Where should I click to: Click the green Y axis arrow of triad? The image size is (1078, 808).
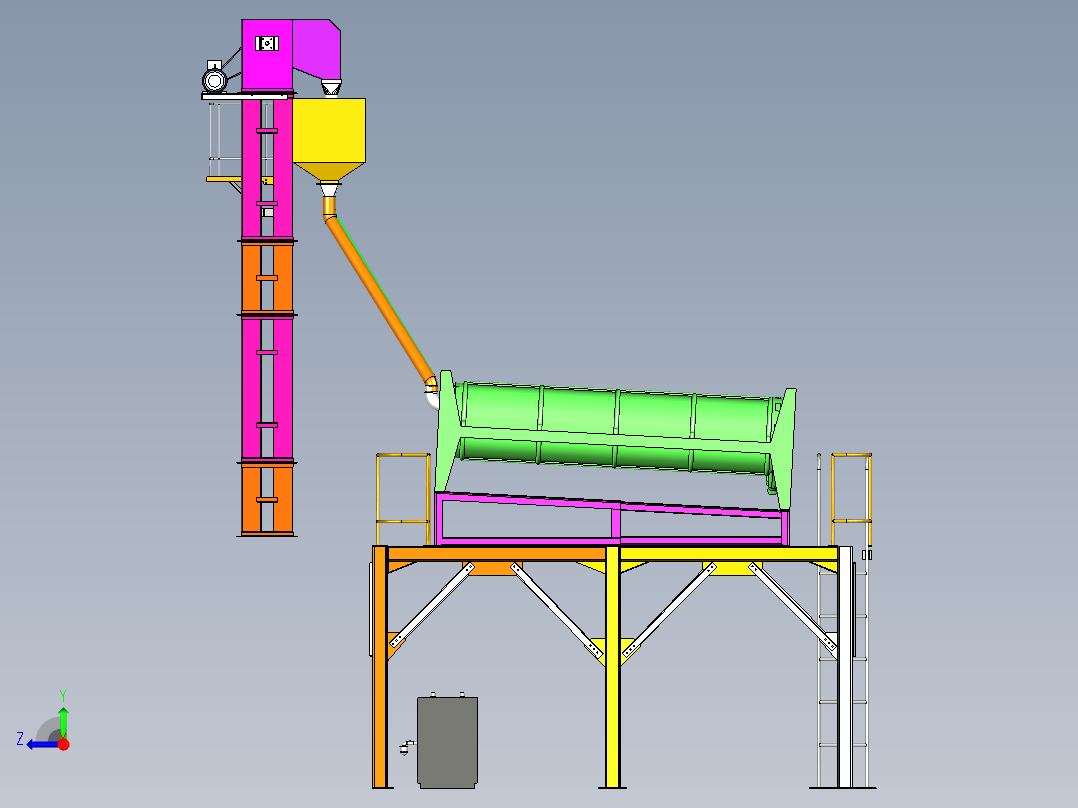click(x=63, y=721)
